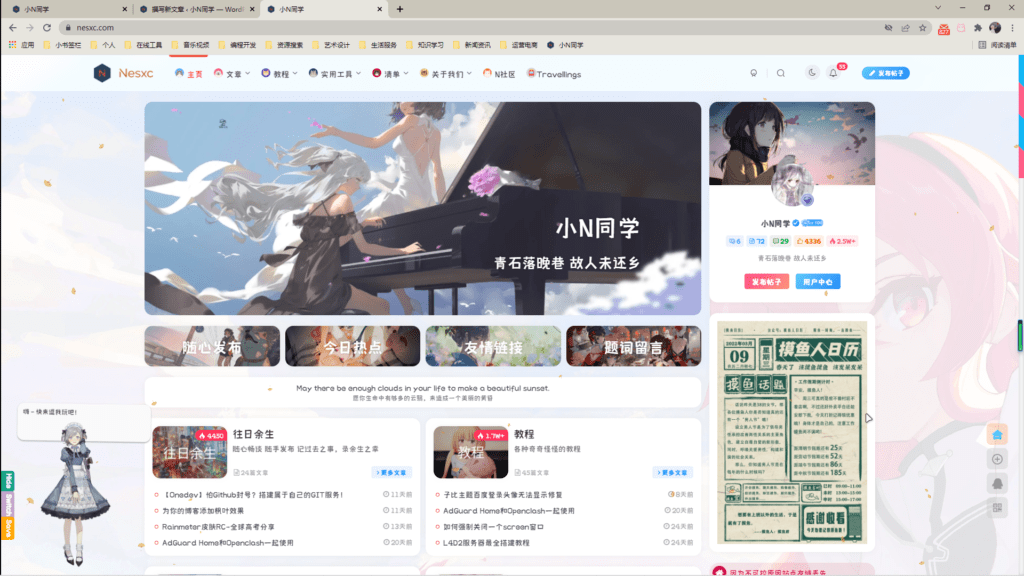Click the plus circle icon in floating sidebar
The width and height of the screenshot is (1024, 576).
[997, 459]
